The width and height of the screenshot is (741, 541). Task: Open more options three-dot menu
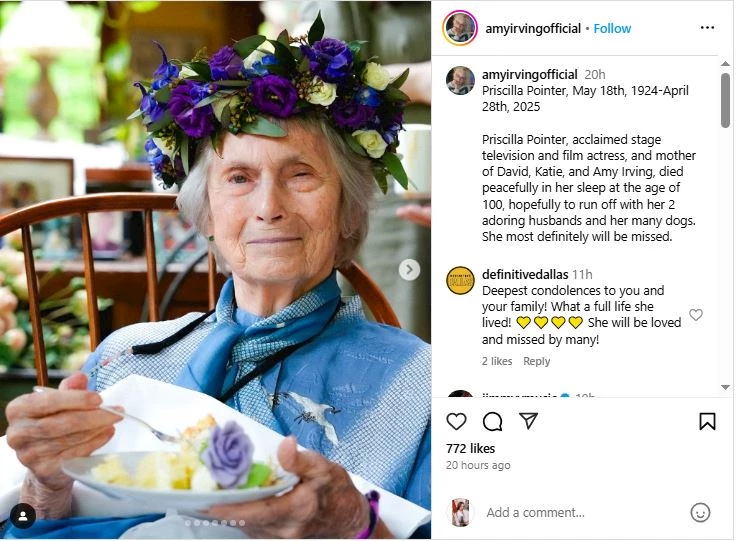click(x=707, y=28)
